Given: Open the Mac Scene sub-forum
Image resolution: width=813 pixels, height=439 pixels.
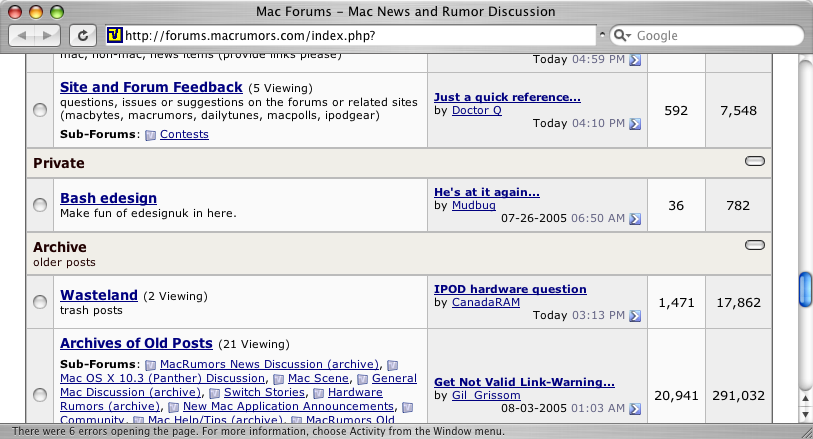Looking at the screenshot, I should click(318, 378).
